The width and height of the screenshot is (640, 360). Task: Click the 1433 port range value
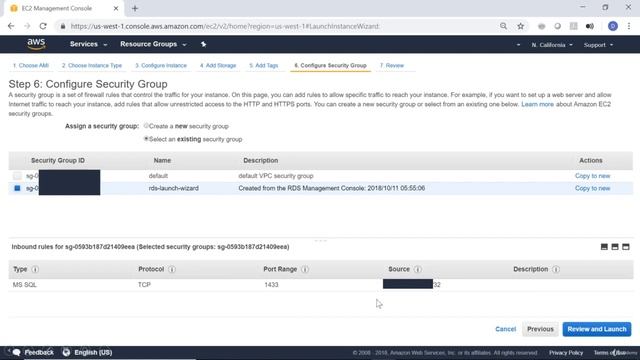pos(271,284)
